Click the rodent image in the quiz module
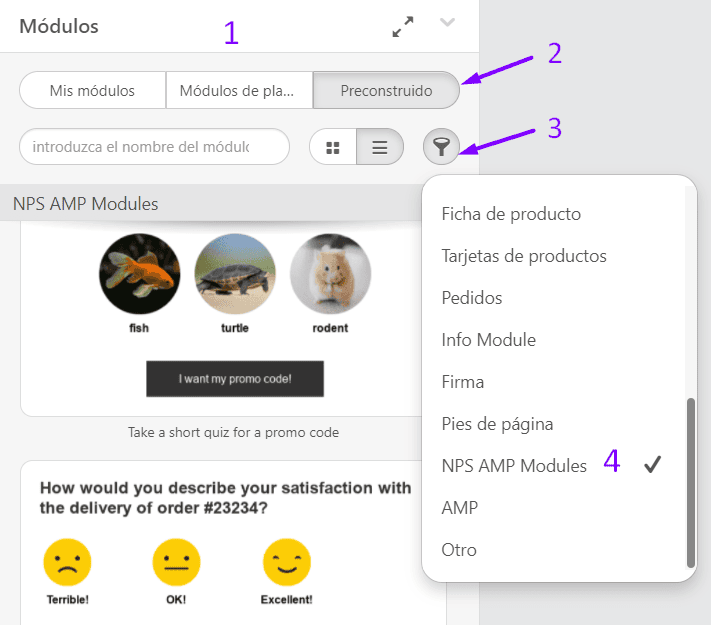711x625 pixels. coord(331,273)
